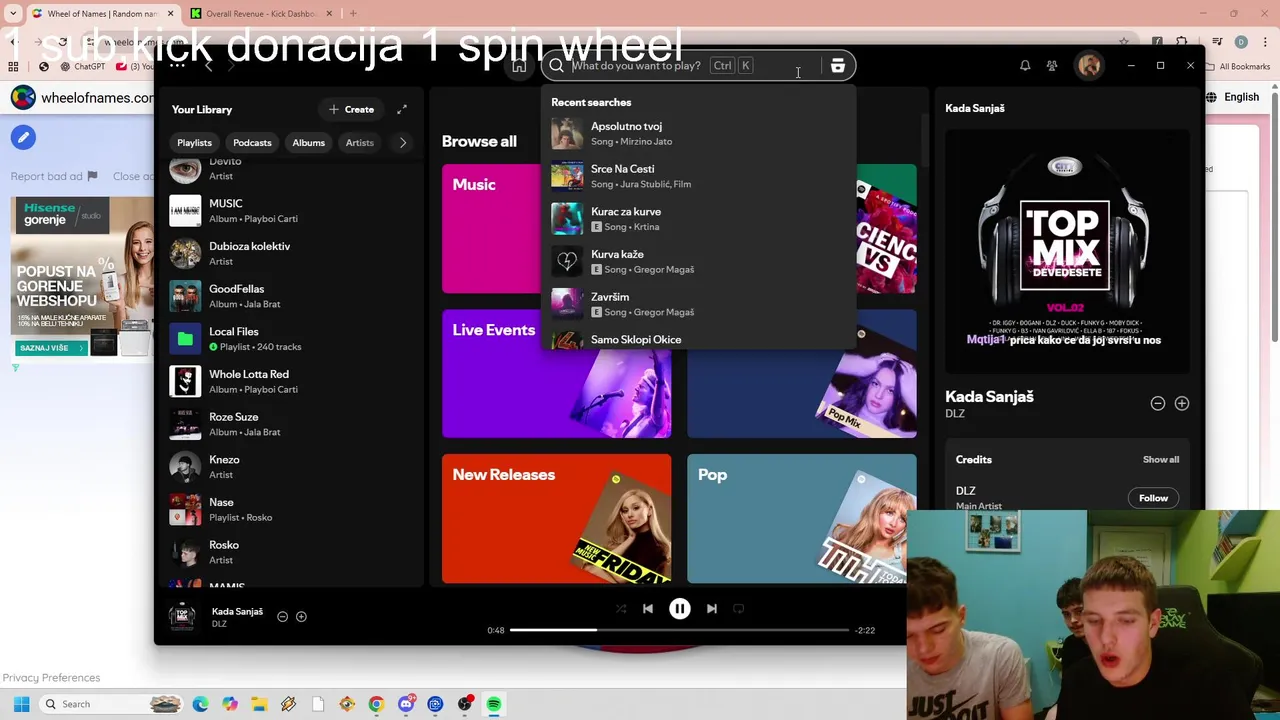The width and height of the screenshot is (1280, 720).
Task: Pause the current track
Action: click(679, 608)
